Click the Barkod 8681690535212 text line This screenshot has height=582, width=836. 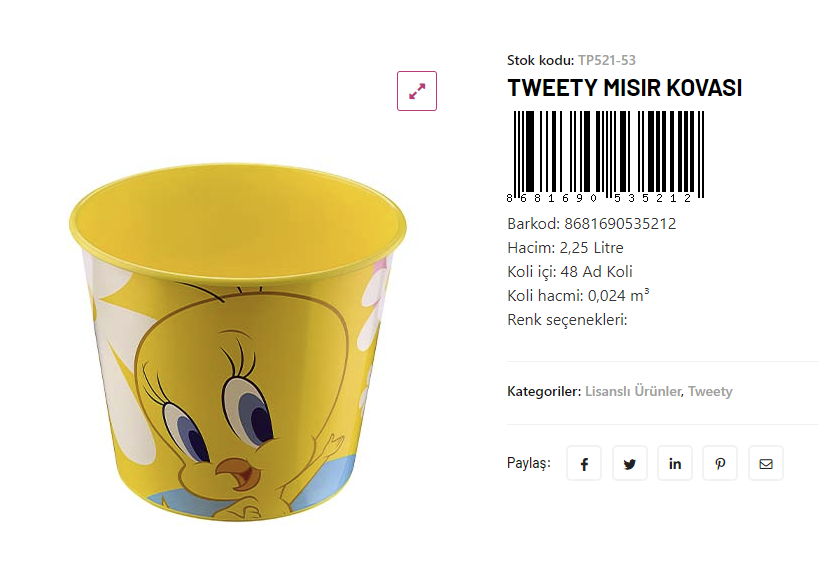592,224
